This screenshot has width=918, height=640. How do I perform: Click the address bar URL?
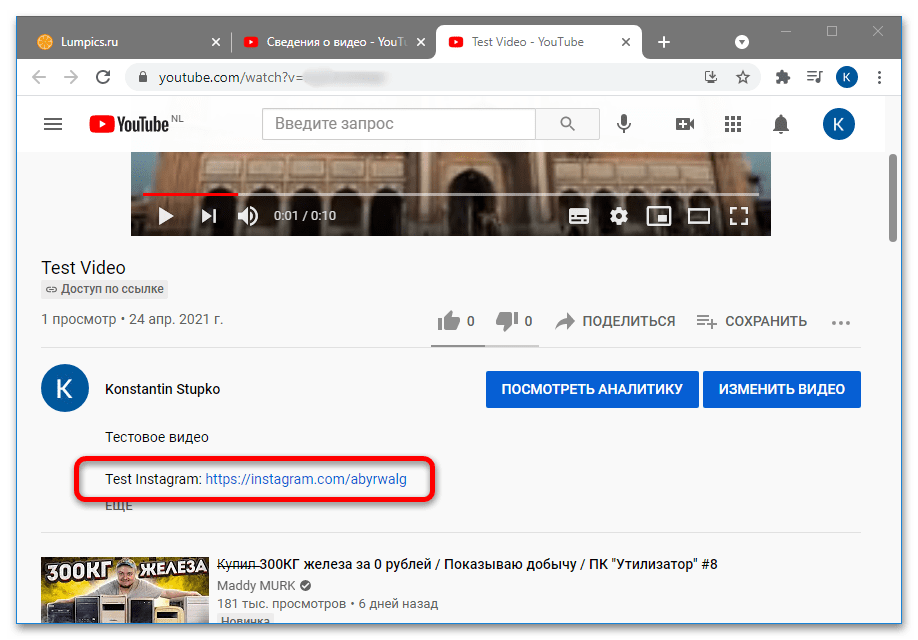coord(271,77)
